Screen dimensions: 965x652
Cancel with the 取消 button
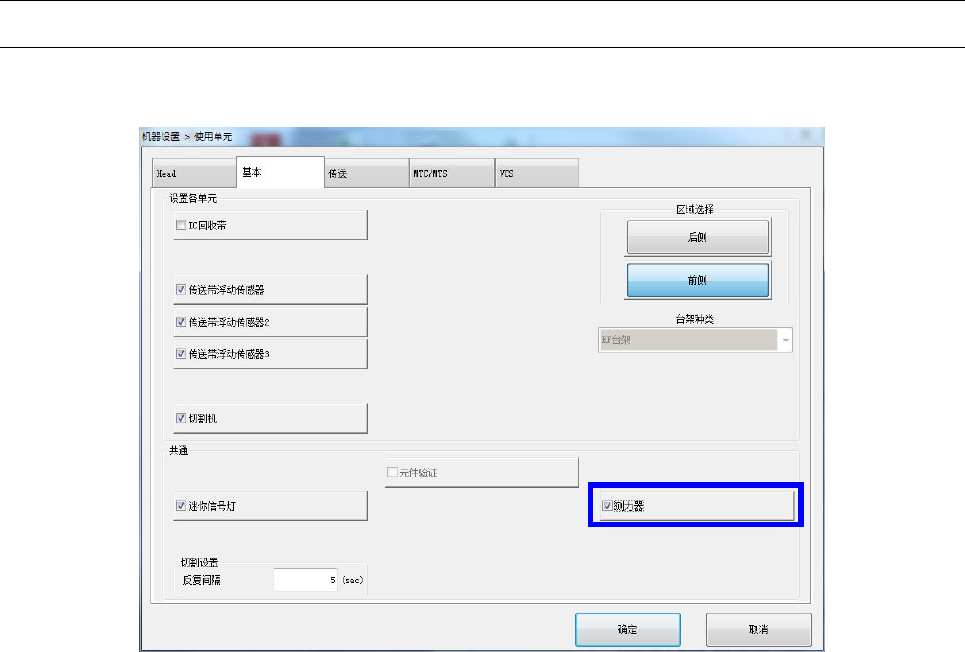click(x=759, y=629)
